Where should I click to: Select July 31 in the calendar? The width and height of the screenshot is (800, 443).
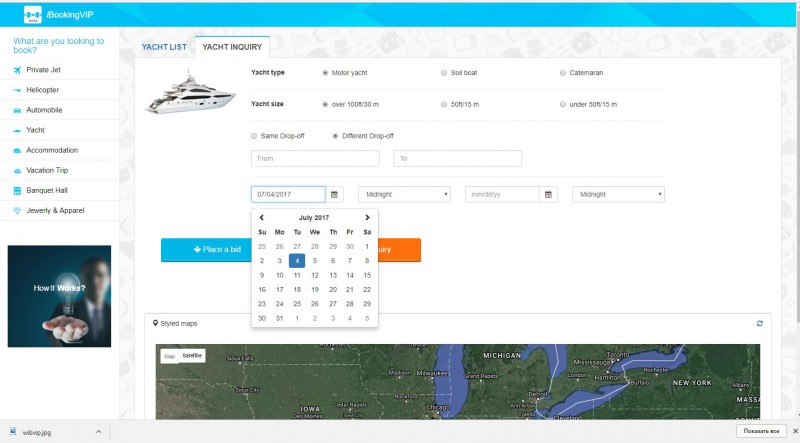coord(279,318)
